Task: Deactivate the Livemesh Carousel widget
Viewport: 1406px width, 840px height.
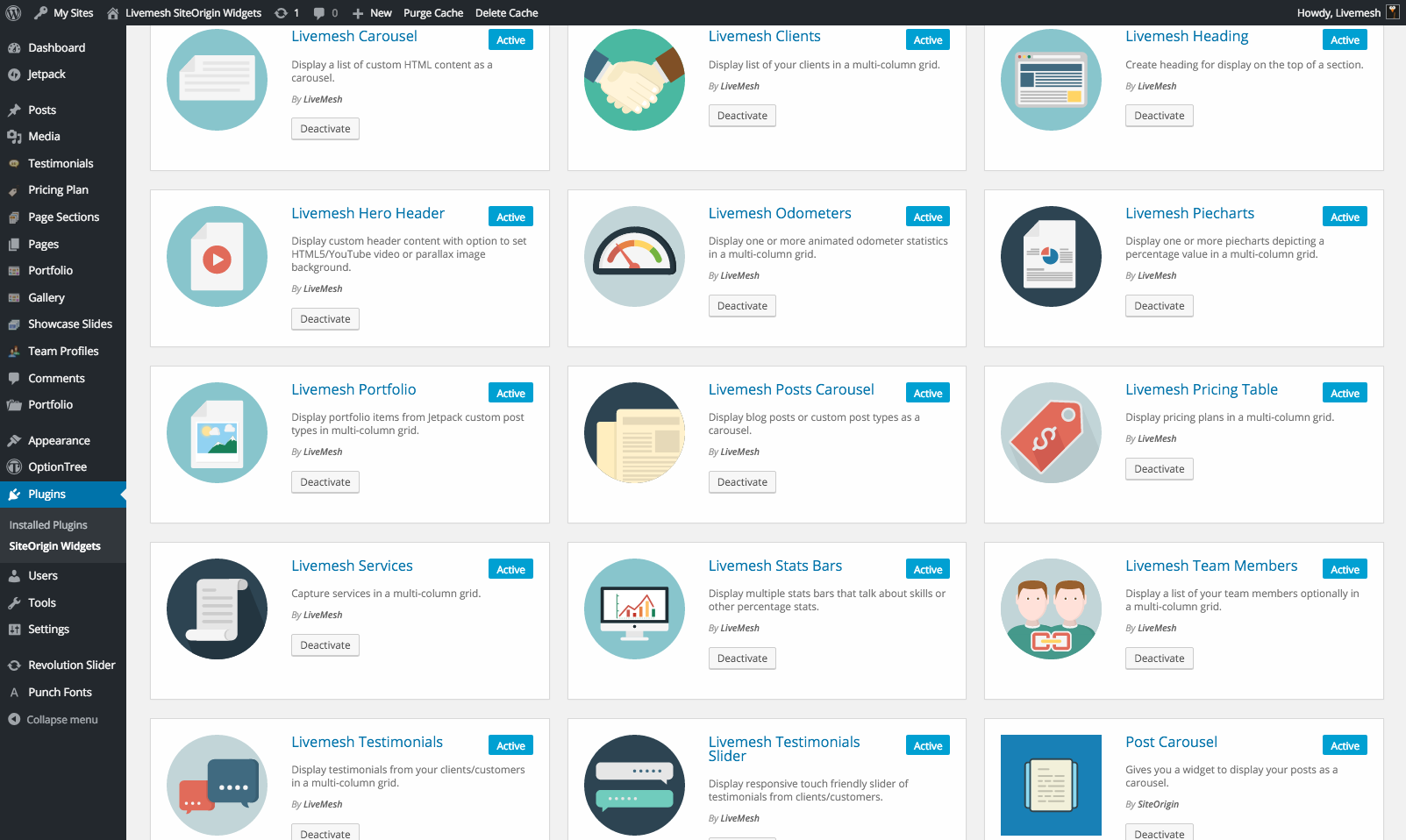Action: [x=325, y=129]
